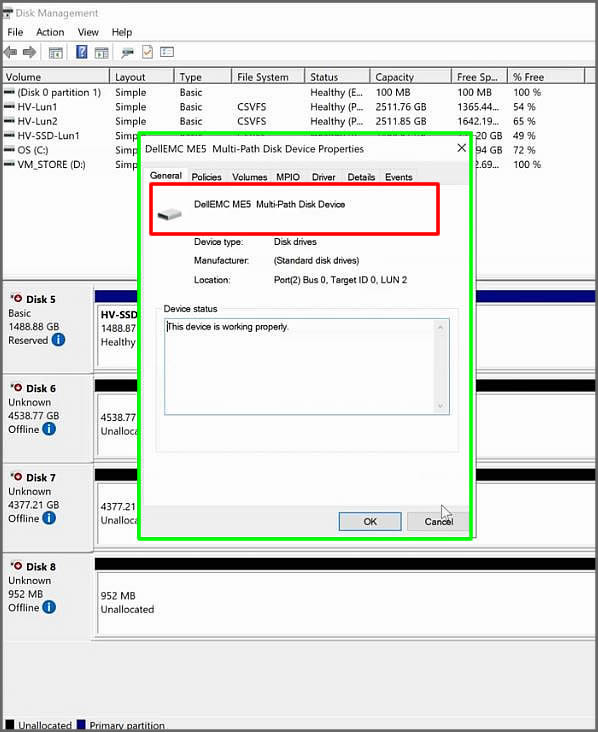Screen dimensions: 598x732
Task: Switch to the MPIO tab
Action: 288,177
